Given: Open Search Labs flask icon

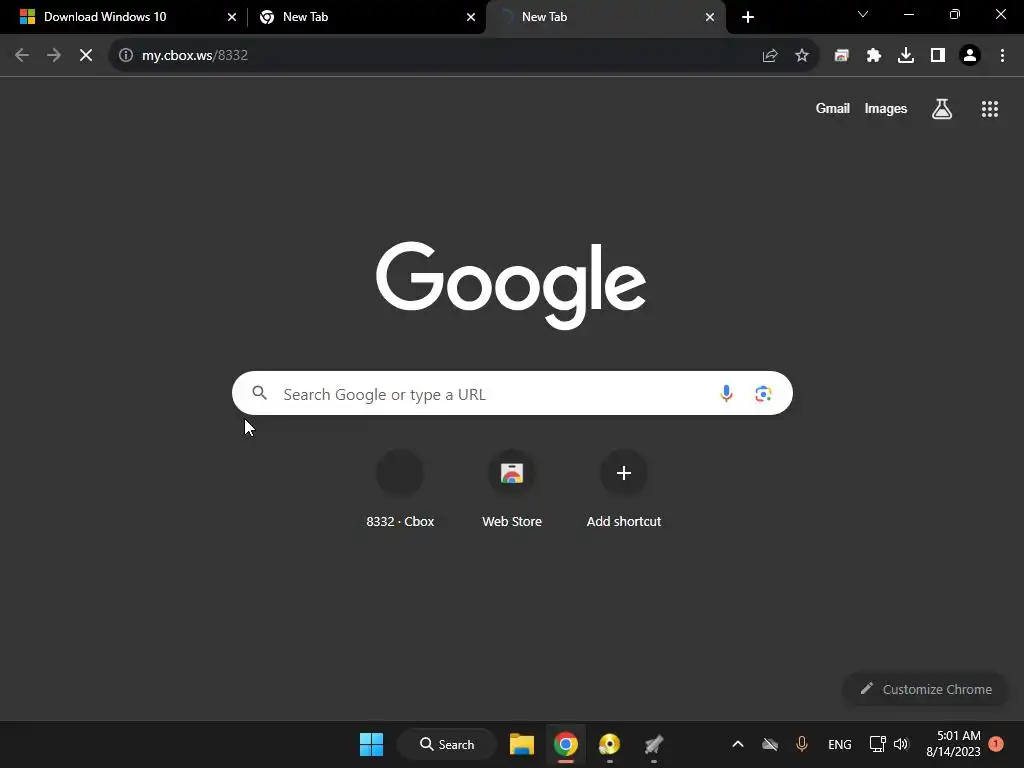Looking at the screenshot, I should 942,109.
